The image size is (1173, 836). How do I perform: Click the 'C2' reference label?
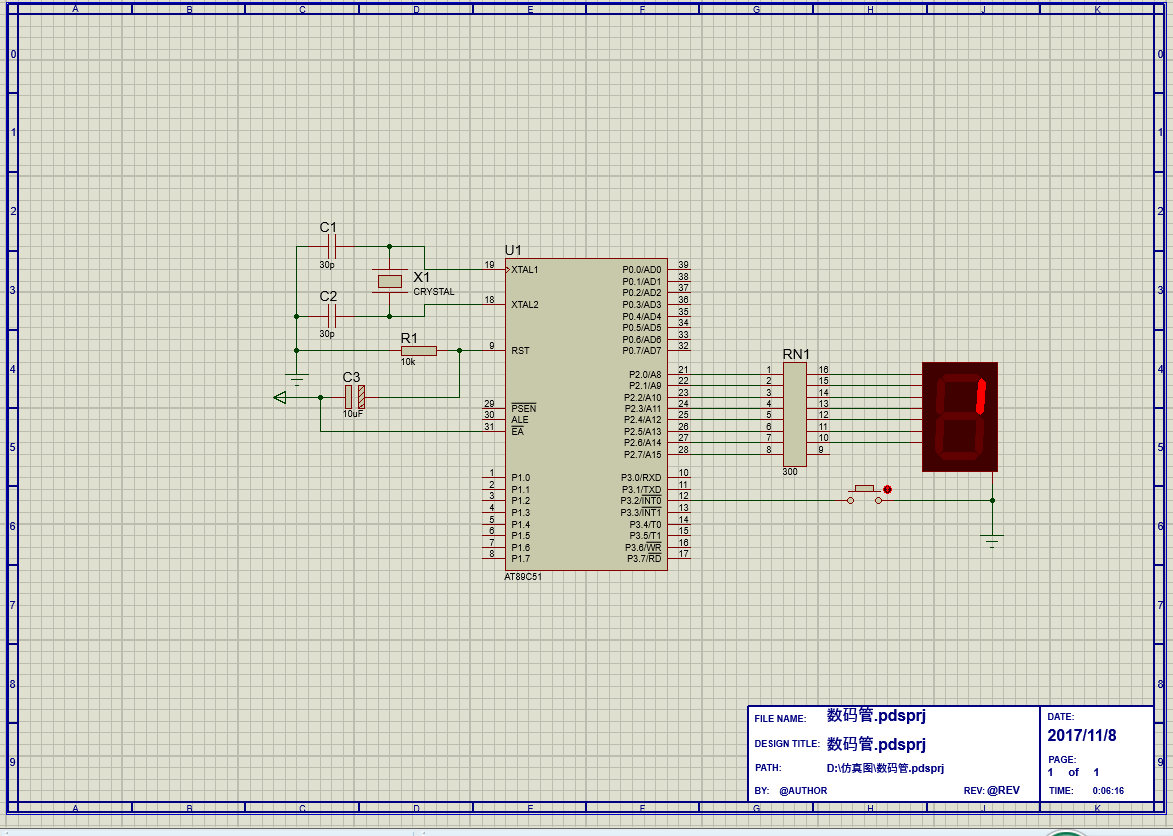coord(328,296)
